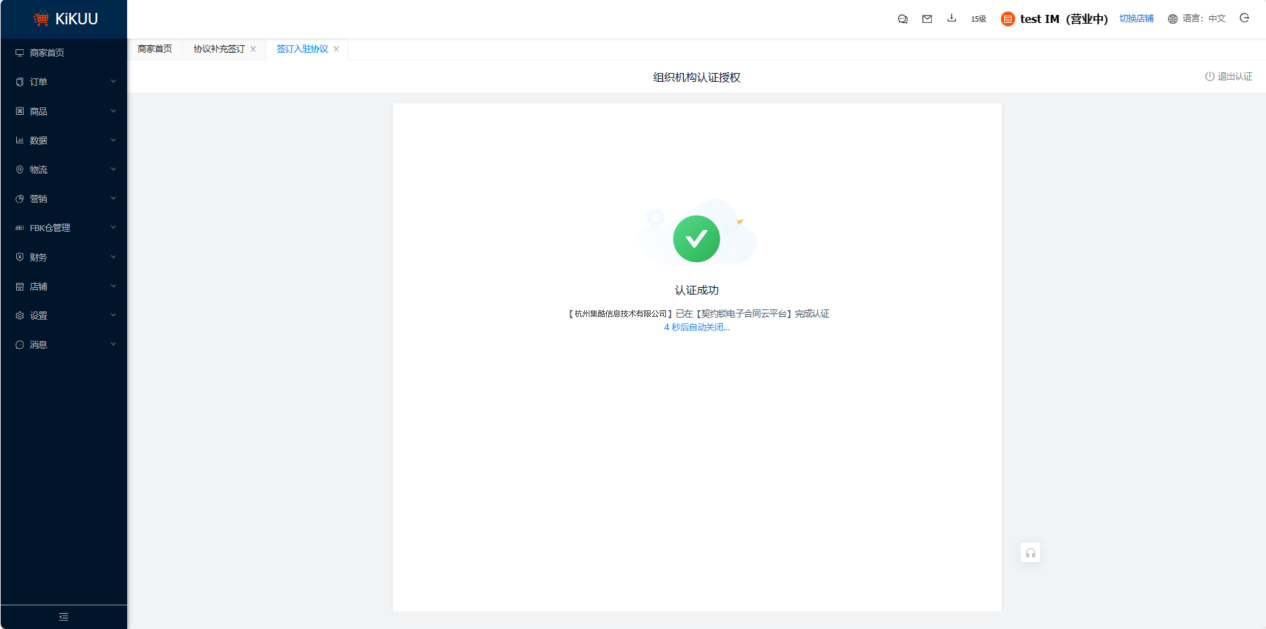Click the 秒后自动关闭 countdown text
The height and width of the screenshot is (629, 1266).
coord(697,327)
